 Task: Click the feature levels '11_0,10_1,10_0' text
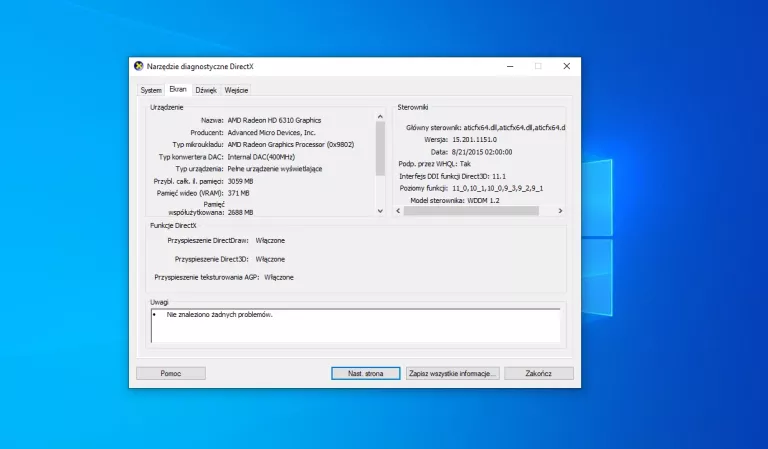tap(497, 188)
